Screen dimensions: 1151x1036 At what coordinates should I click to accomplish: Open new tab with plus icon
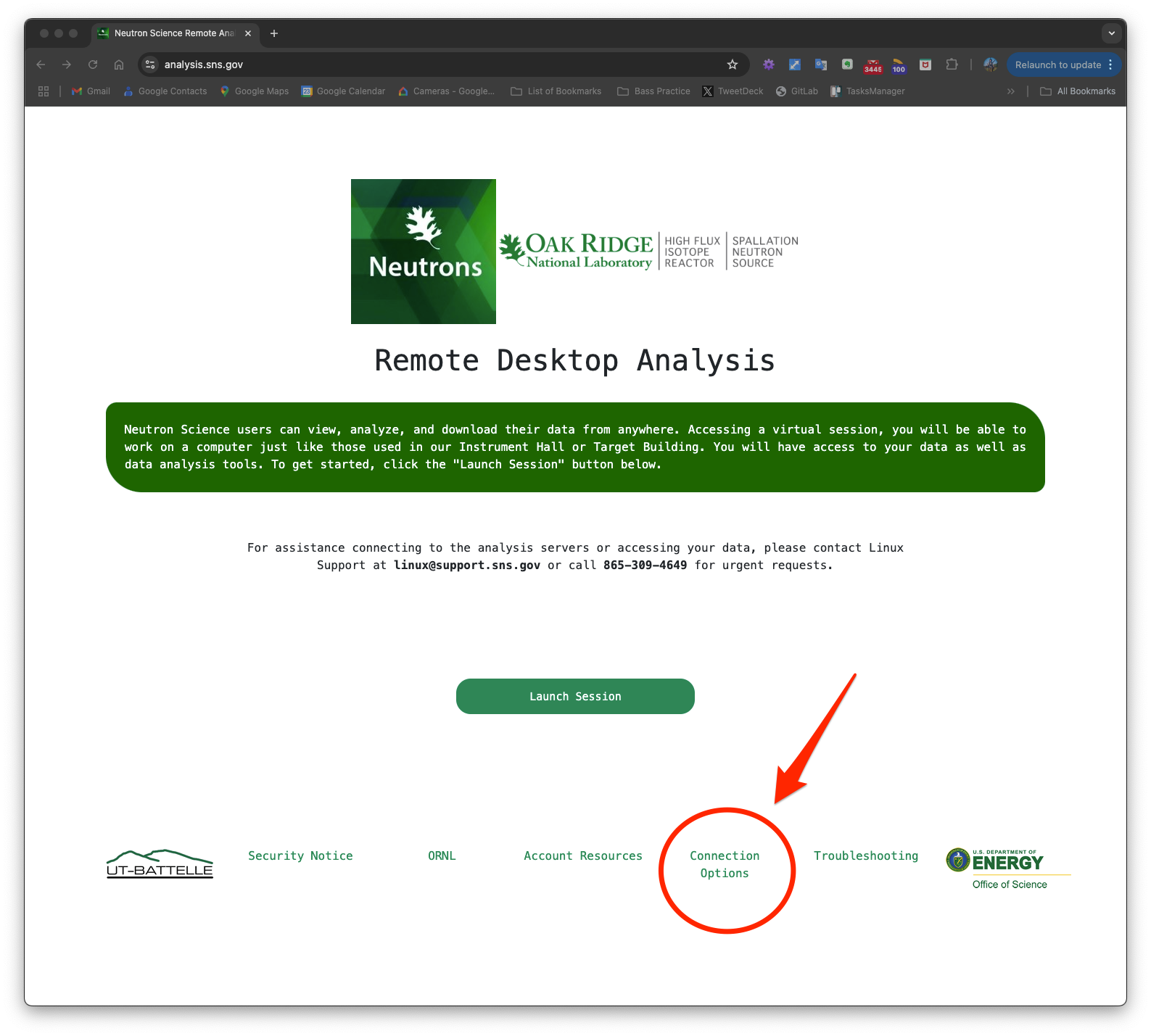coord(274,33)
